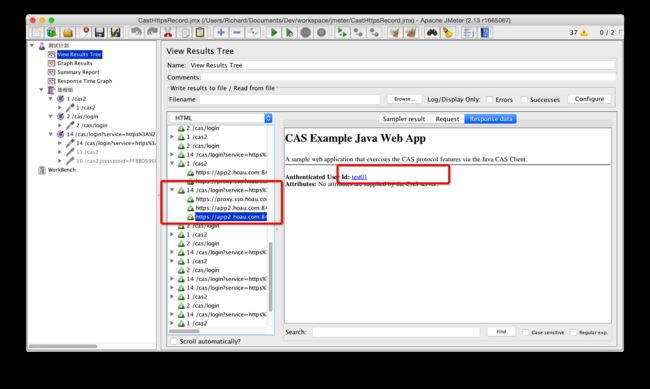Click the Remote Stop All icon
Image resolution: width=650 pixels, height=389 pixels.
(358, 32)
